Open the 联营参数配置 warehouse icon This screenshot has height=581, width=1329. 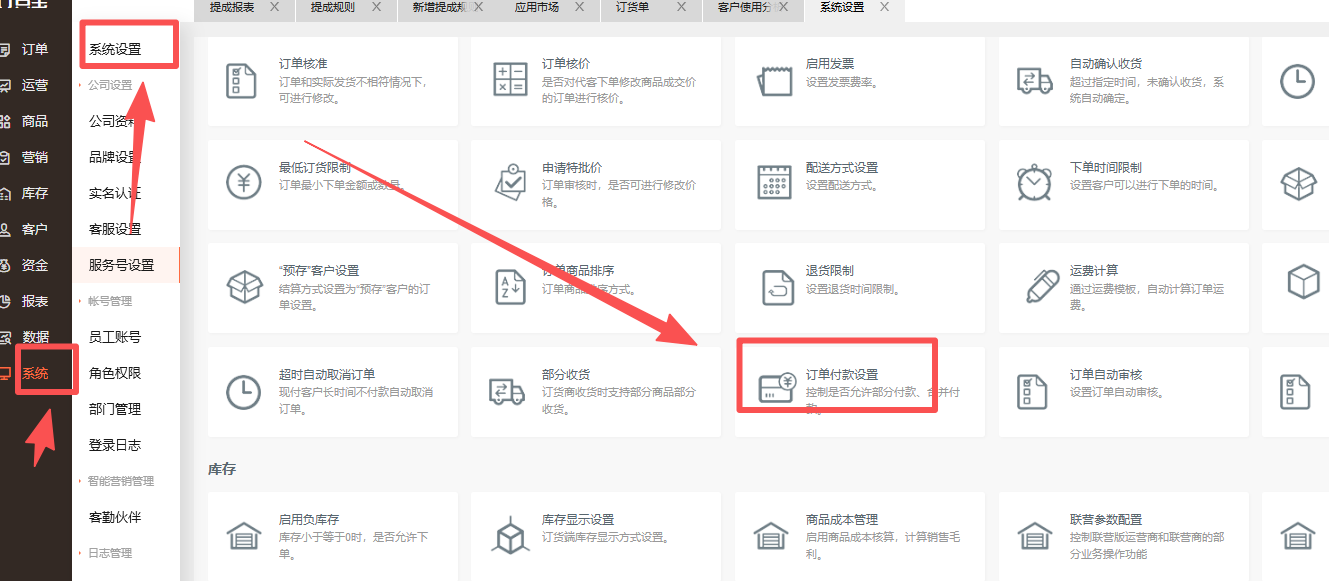click(1033, 537)
